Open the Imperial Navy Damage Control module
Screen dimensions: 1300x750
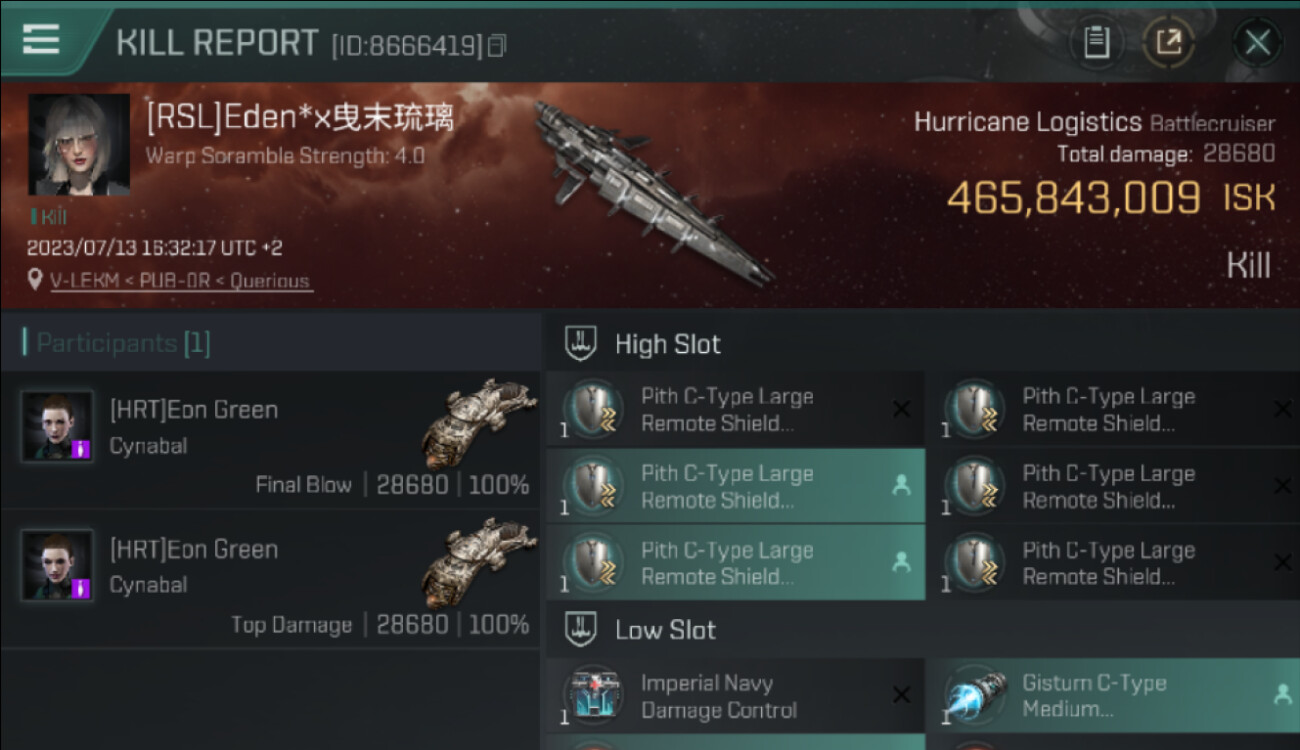click(x=735, y=696)
